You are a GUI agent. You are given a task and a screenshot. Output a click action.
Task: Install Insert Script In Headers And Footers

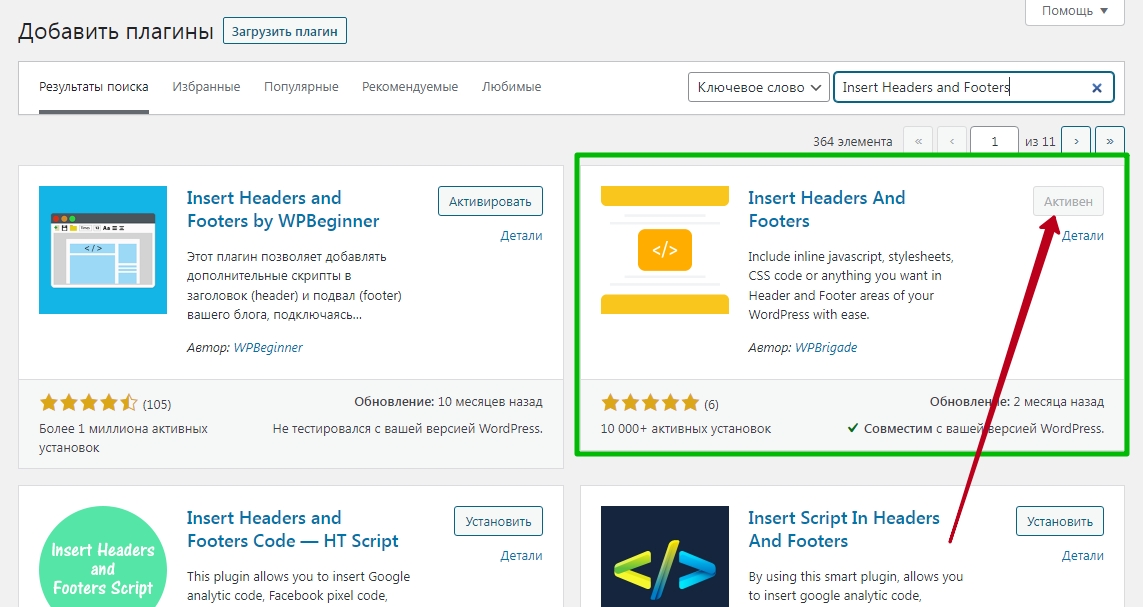(x=1059, y=521)
